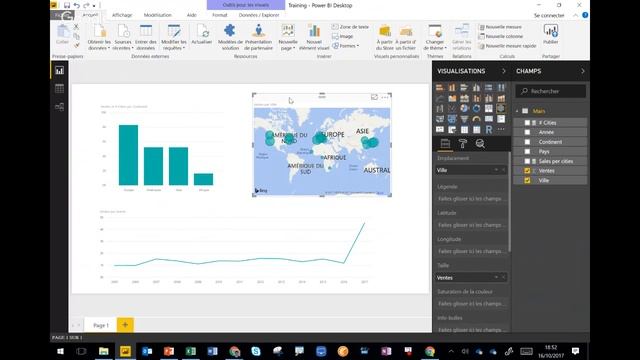
Task: Check the # Cities field
Action: click(x=527, y=122)
